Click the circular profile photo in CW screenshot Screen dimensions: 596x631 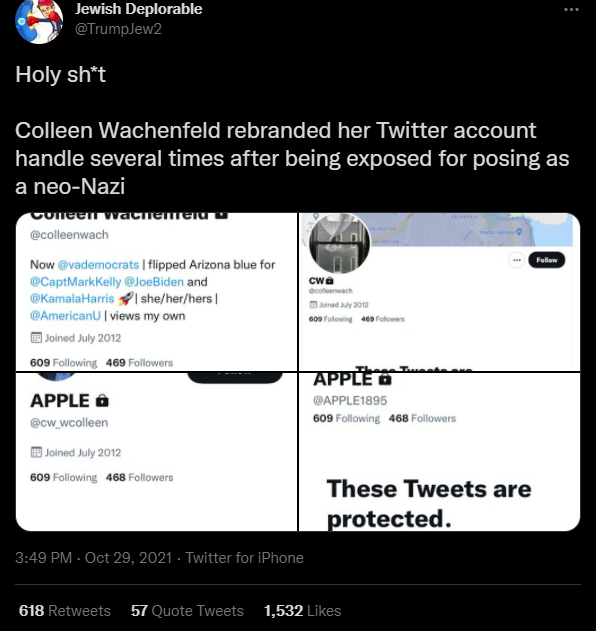(339, 243)
